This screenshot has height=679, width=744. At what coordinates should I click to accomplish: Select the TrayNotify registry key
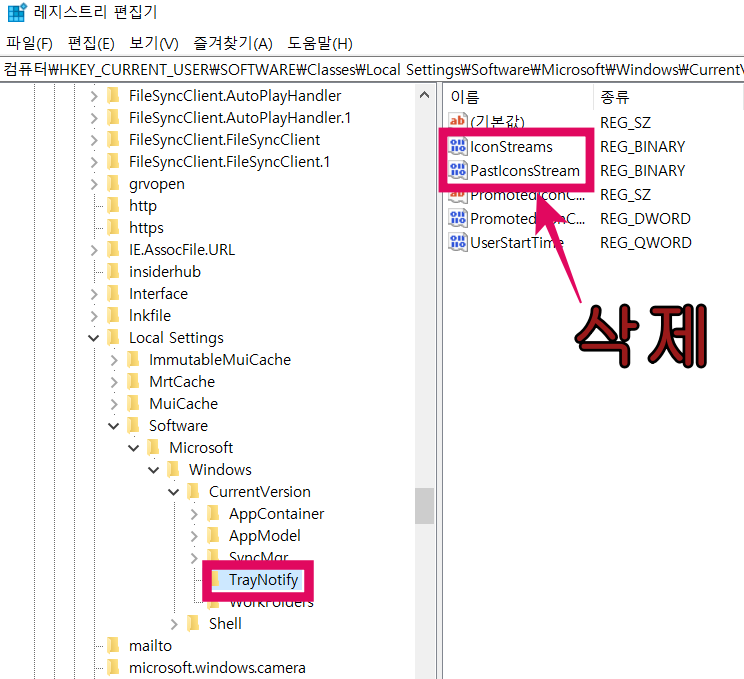tap(263, 580)
